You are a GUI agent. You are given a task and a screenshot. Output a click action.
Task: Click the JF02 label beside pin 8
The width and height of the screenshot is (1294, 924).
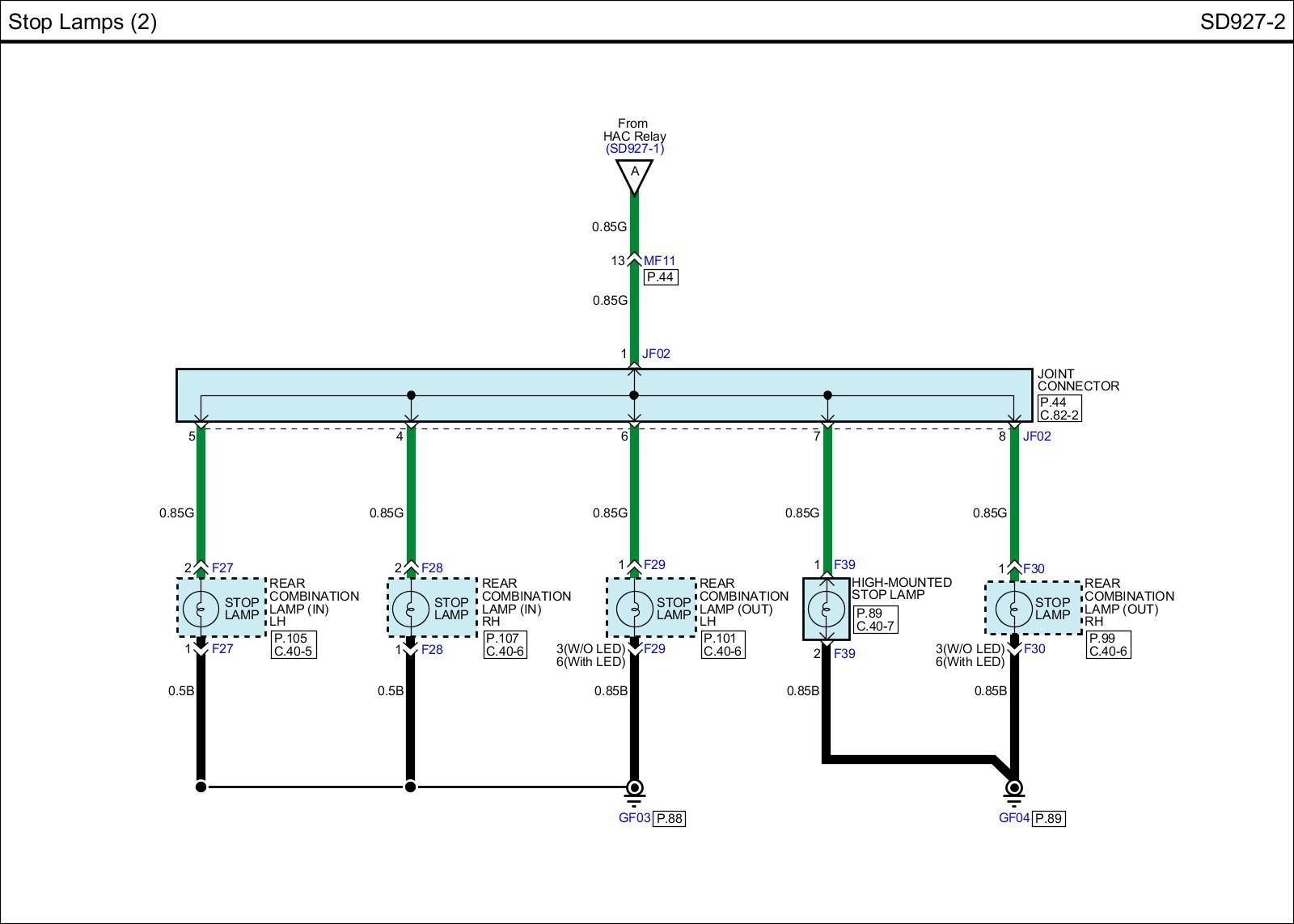1037,436
